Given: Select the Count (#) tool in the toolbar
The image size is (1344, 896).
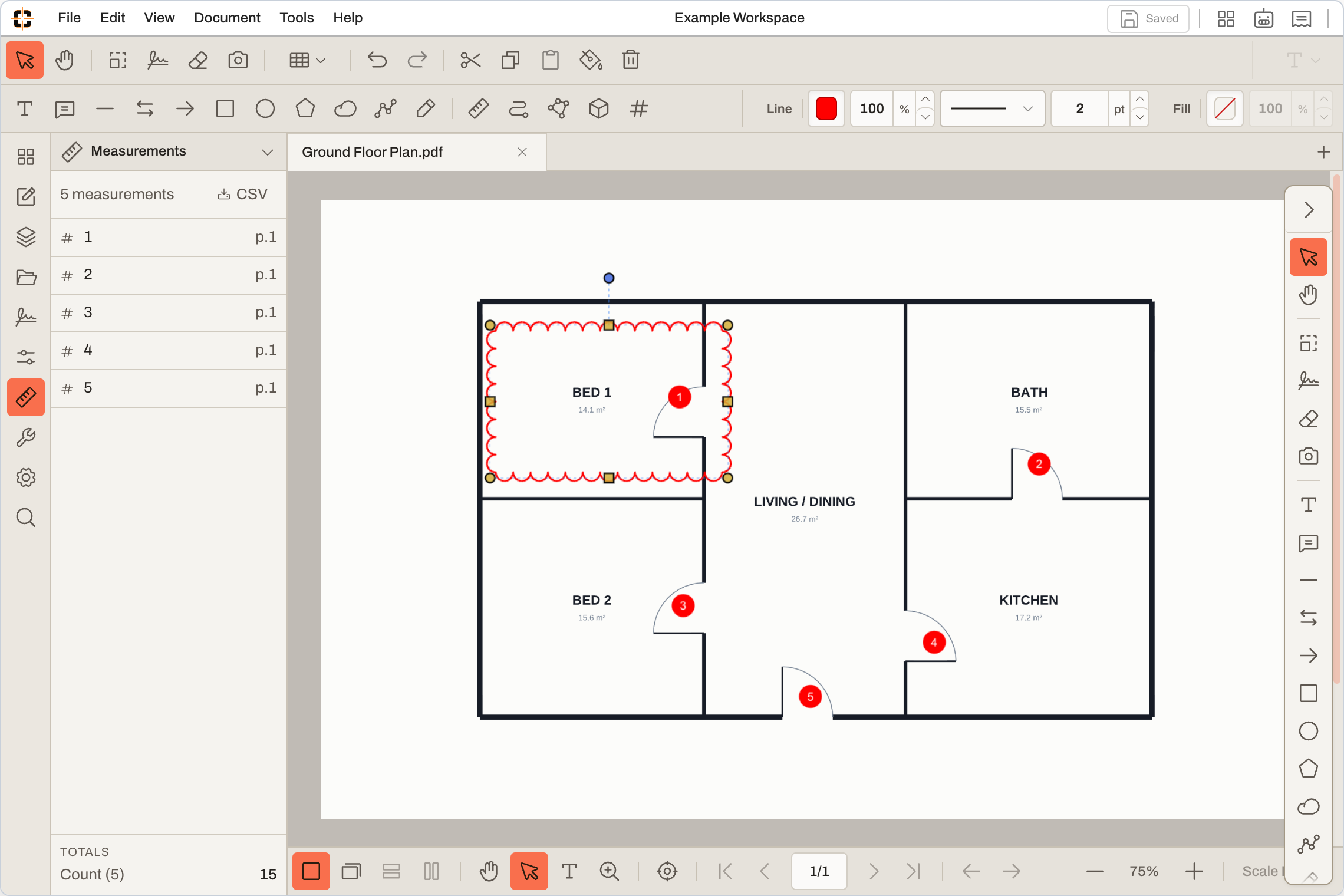Looking at the screenshot, I should pos(638,108).
